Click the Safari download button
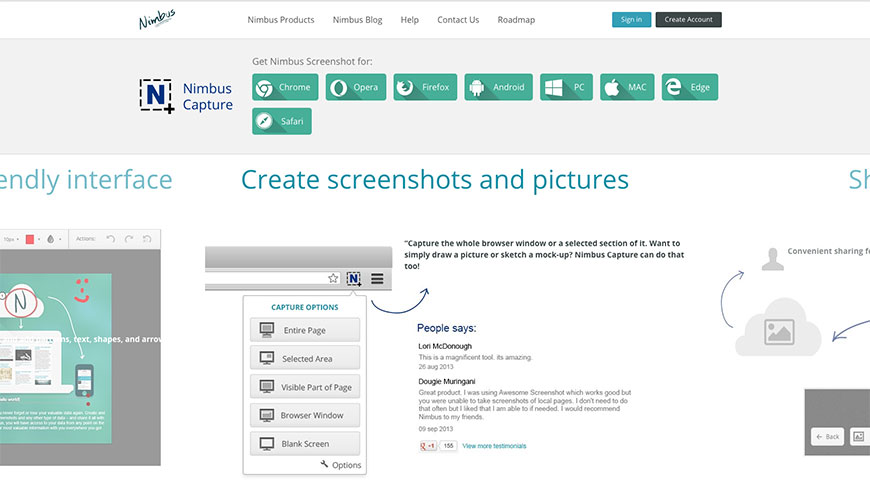The height and width of the screenshot is (498, 870). pyautogui.click(x=282, y=121)
